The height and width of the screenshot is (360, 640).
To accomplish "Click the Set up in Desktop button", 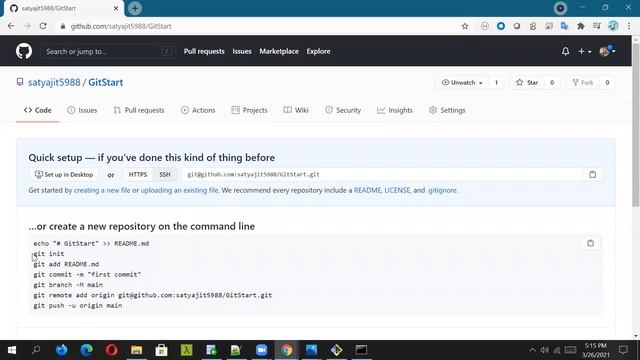I will (x=64, y=175).
